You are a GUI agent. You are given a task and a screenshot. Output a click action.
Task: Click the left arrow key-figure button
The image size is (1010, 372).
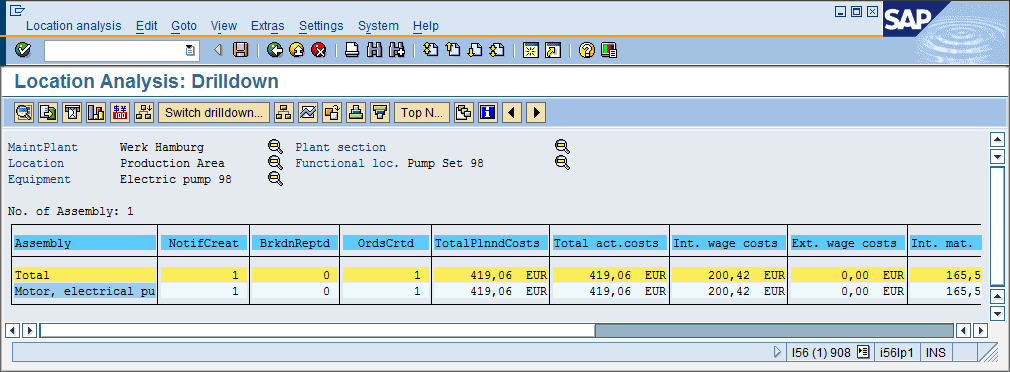[x=511, y=113]
